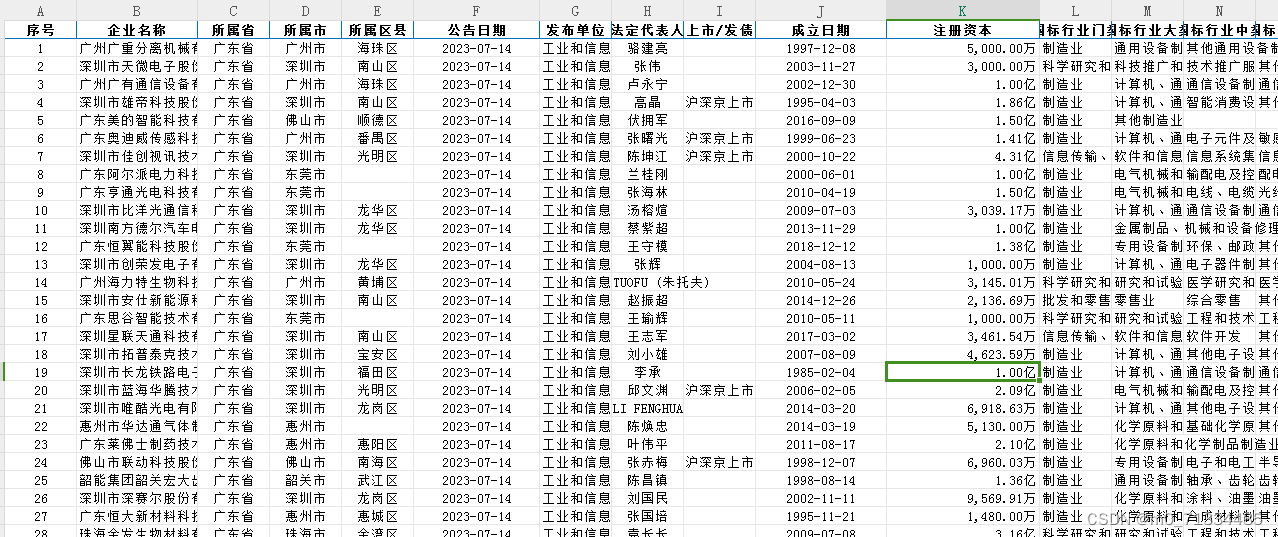
Task: Select the highlighted column K header
Action: pos(962,11)
